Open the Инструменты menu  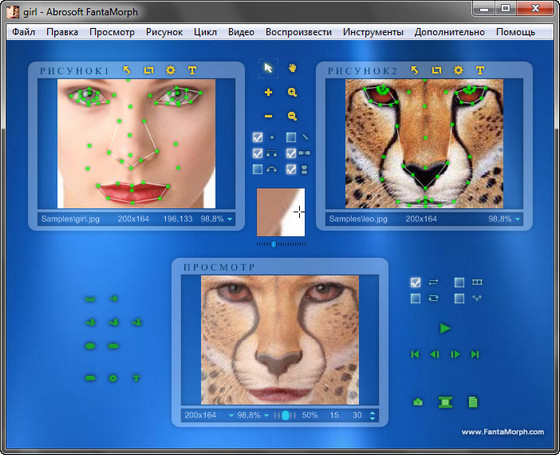373,32
